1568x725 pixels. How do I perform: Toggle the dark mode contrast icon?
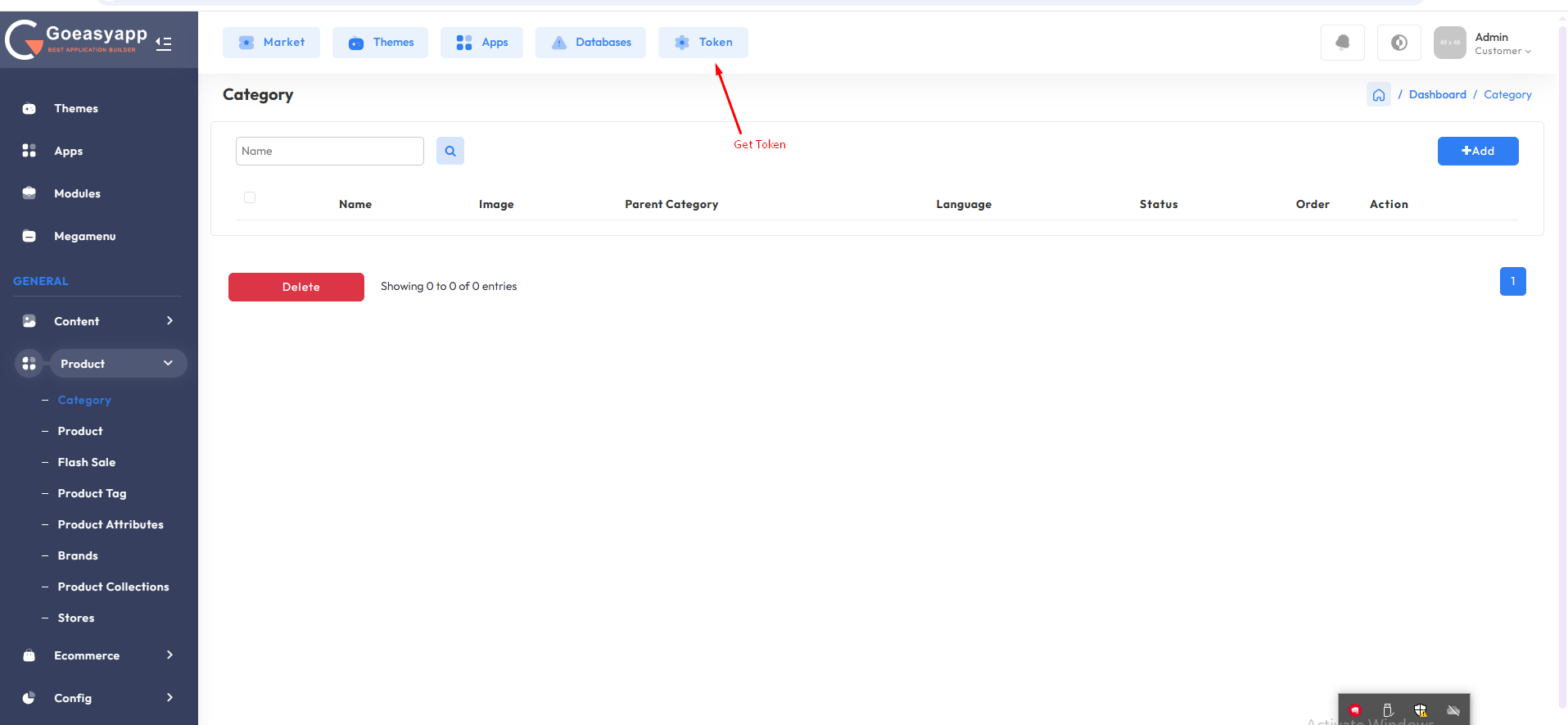pyautogui.click(x=1399, y=43)
